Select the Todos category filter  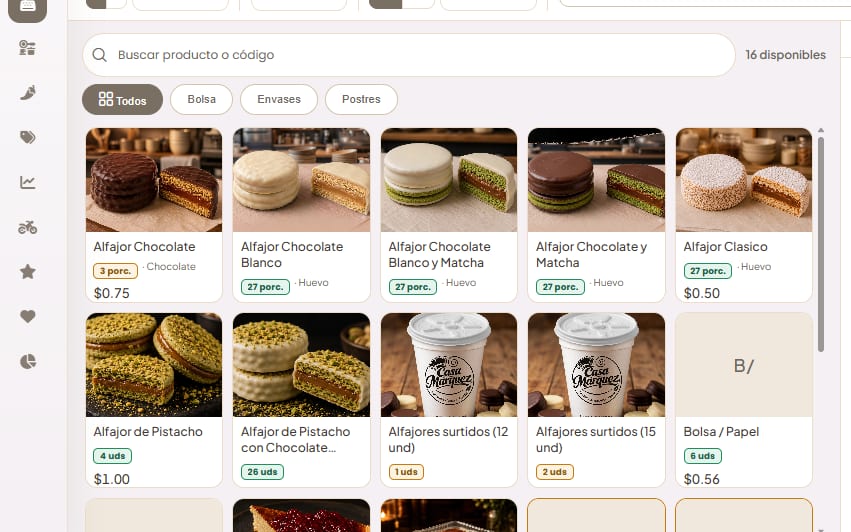click(x=122, y=99)
